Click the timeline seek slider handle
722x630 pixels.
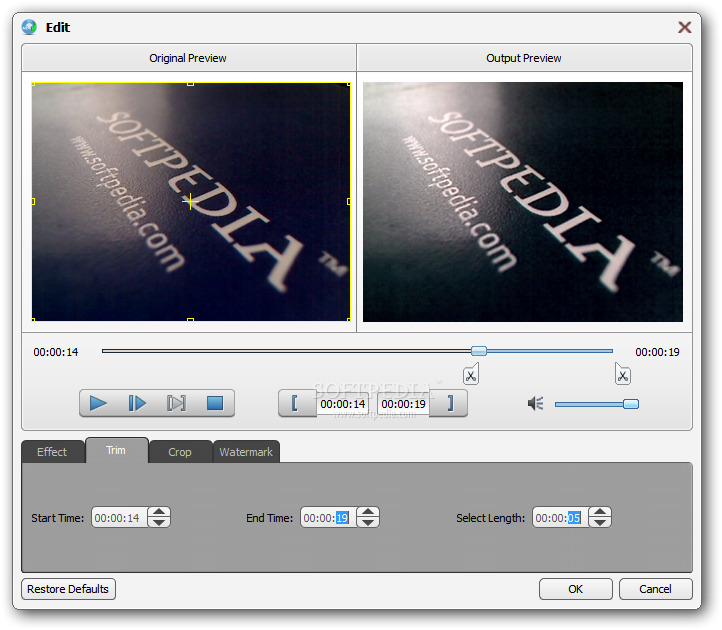[479, 351]
